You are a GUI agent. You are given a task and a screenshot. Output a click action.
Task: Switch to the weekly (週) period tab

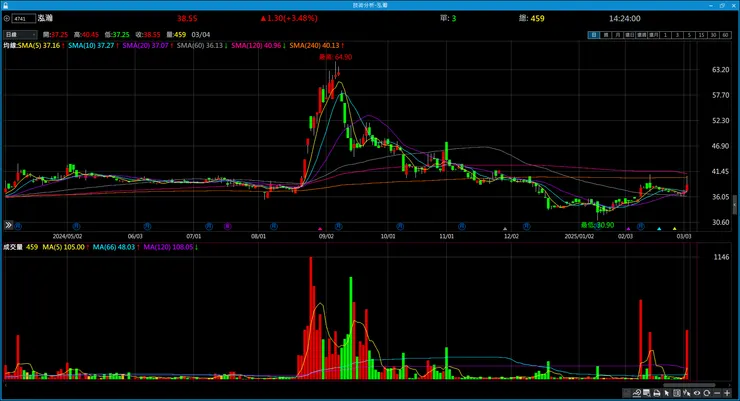[606, 35]
